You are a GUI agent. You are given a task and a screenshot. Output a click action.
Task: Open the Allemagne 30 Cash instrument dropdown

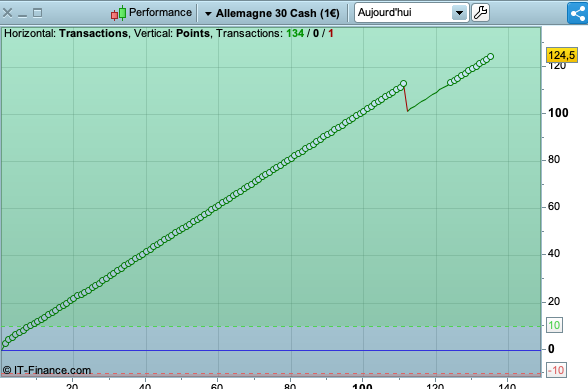[272, 13]
